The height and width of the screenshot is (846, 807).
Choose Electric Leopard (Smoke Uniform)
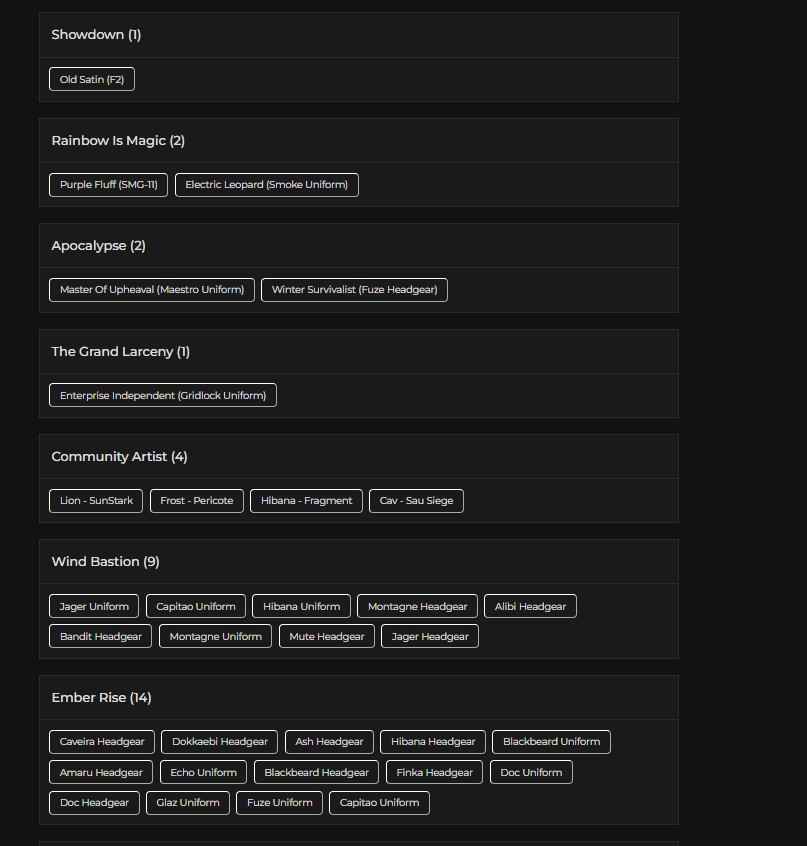tap(267, 185)
